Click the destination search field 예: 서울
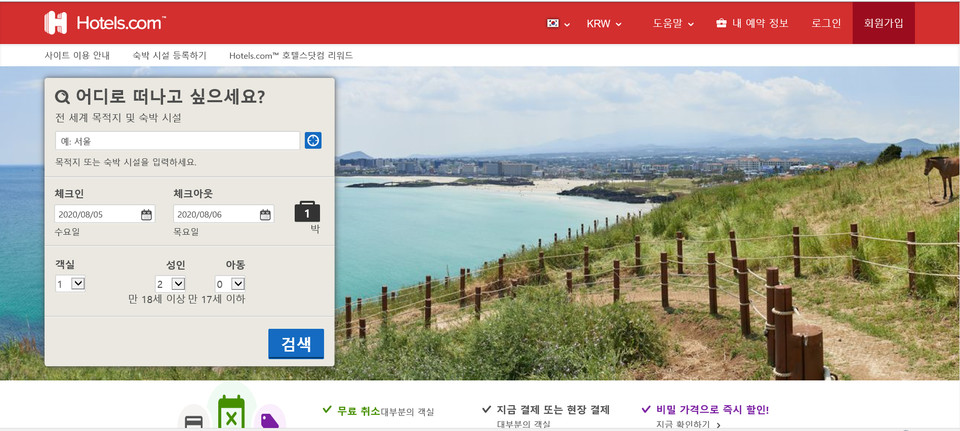The height and width of the screenshot is (431, 960). pyautogui.click(x=178, y=141)
